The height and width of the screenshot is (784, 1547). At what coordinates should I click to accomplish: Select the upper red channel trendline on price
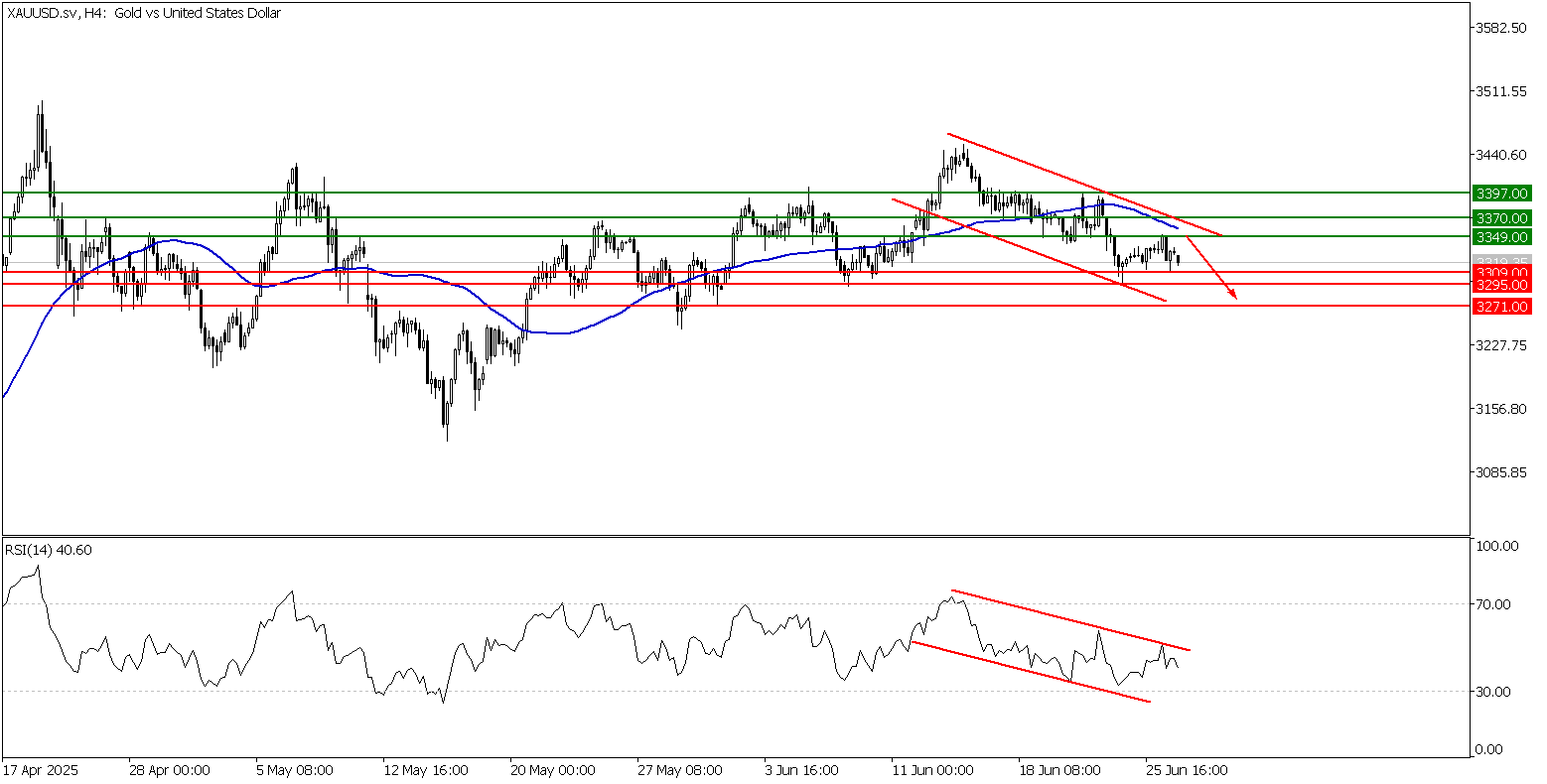coord(1082,184)
